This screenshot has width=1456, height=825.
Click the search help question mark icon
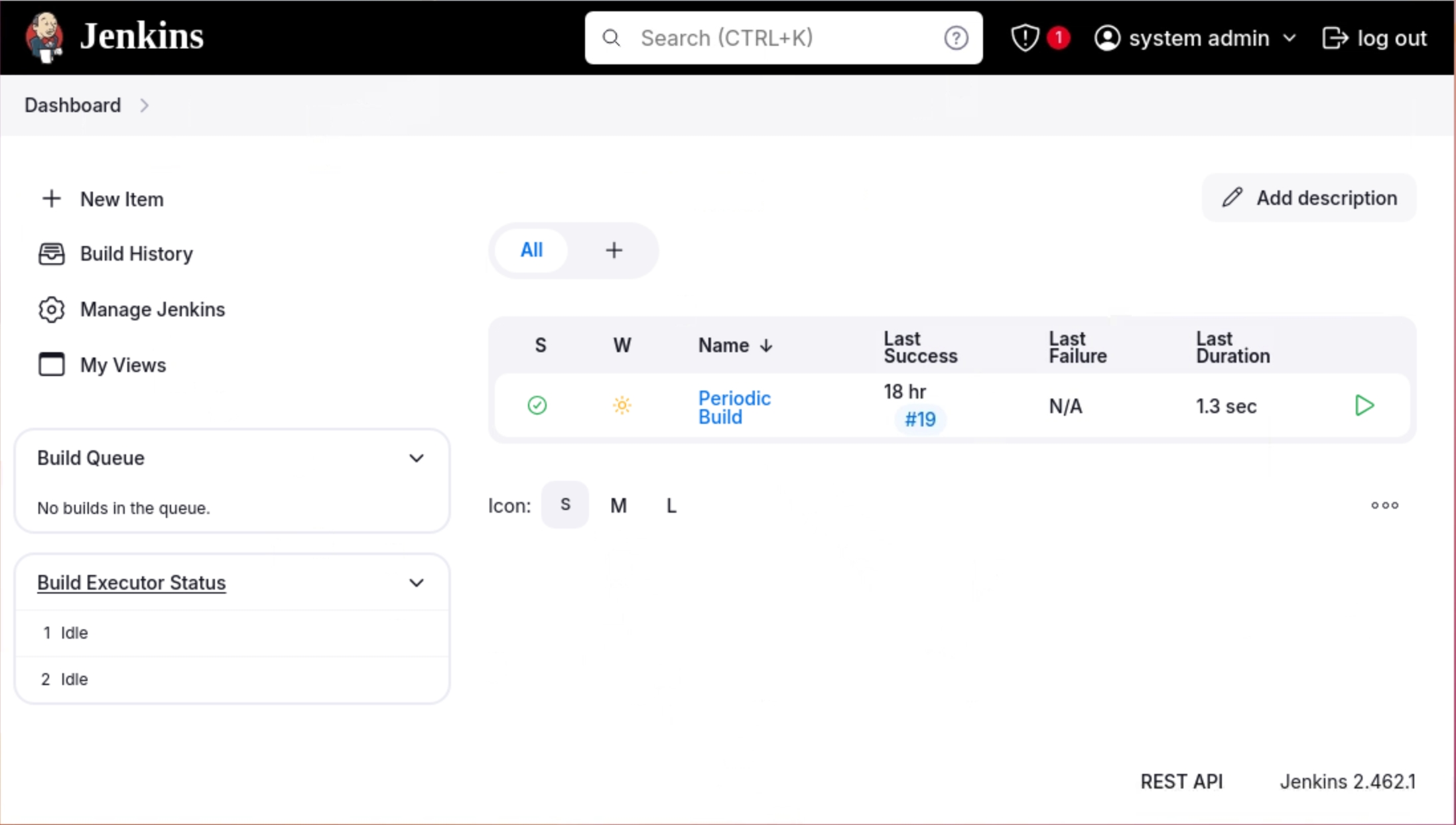click(x=955, y=38)
